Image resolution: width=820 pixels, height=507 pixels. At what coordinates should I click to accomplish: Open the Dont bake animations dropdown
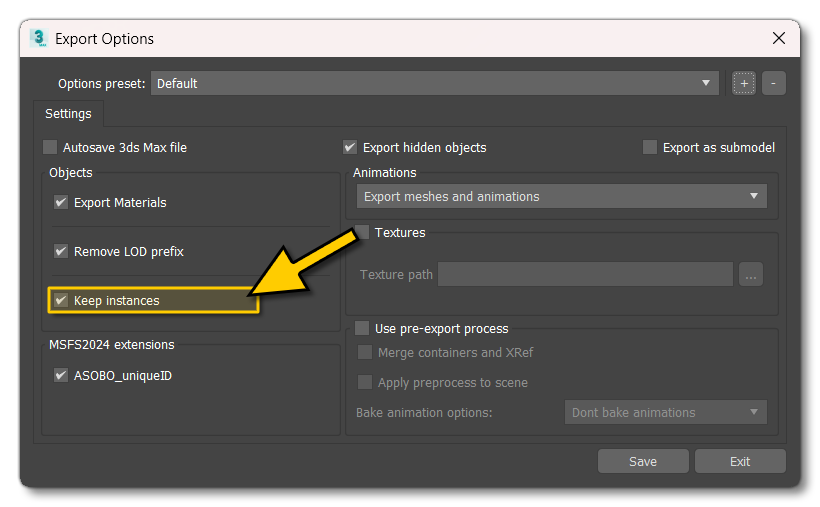tap(666, 412)
